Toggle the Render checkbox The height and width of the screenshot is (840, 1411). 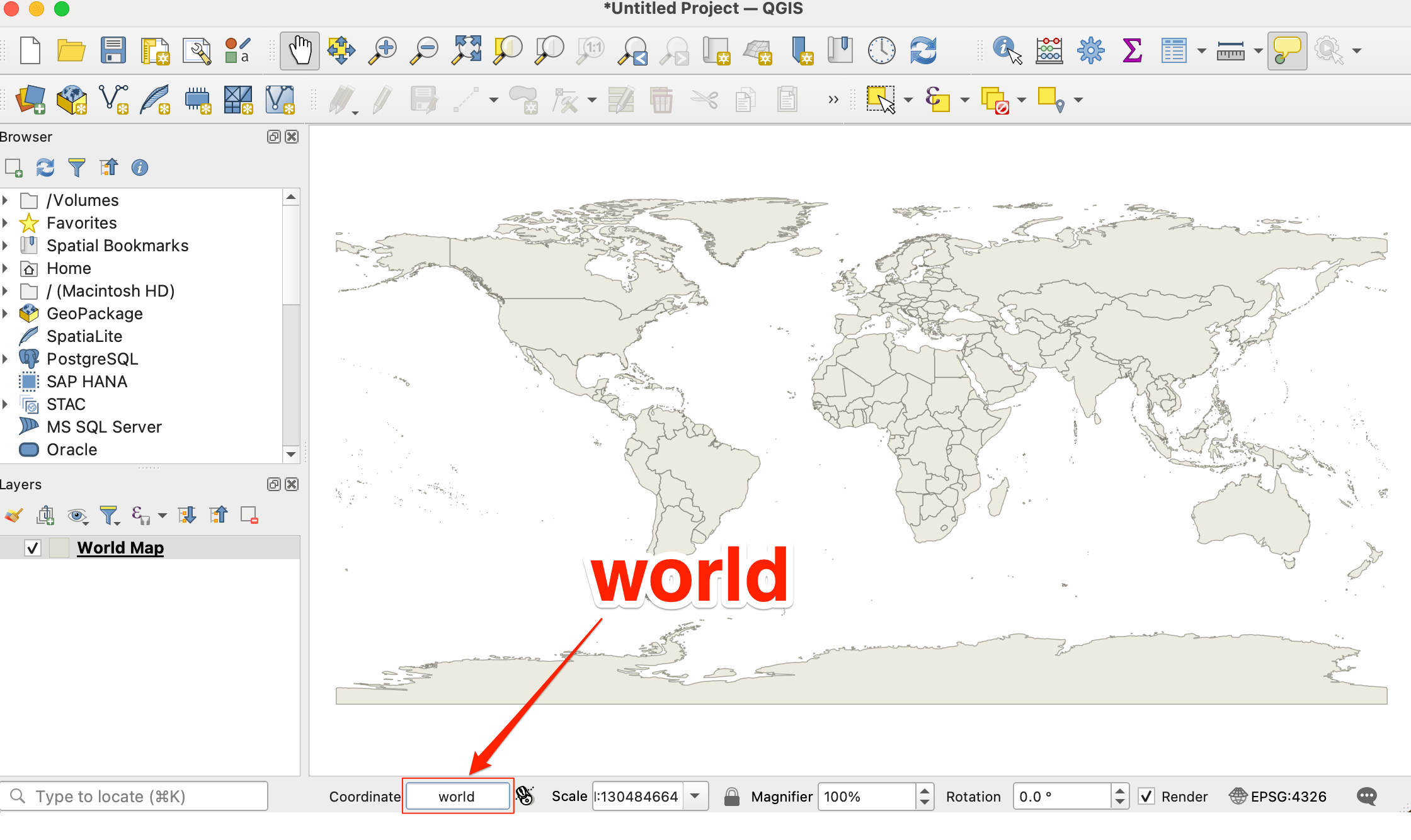(1146, 797)
